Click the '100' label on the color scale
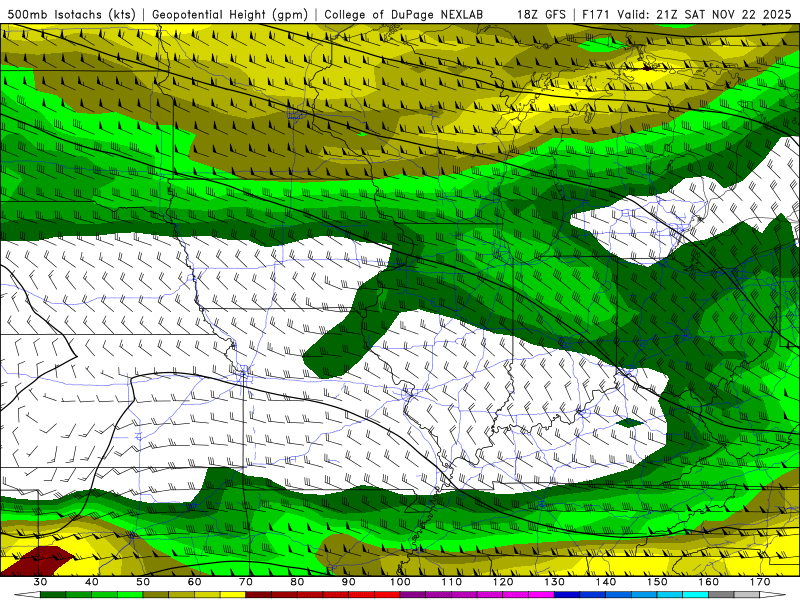This screenshot has width=800, height=600. click(400, 582)
